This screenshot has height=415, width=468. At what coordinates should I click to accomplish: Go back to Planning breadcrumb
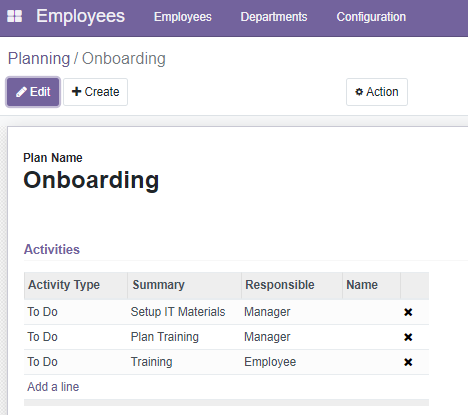tap(39, 59)
